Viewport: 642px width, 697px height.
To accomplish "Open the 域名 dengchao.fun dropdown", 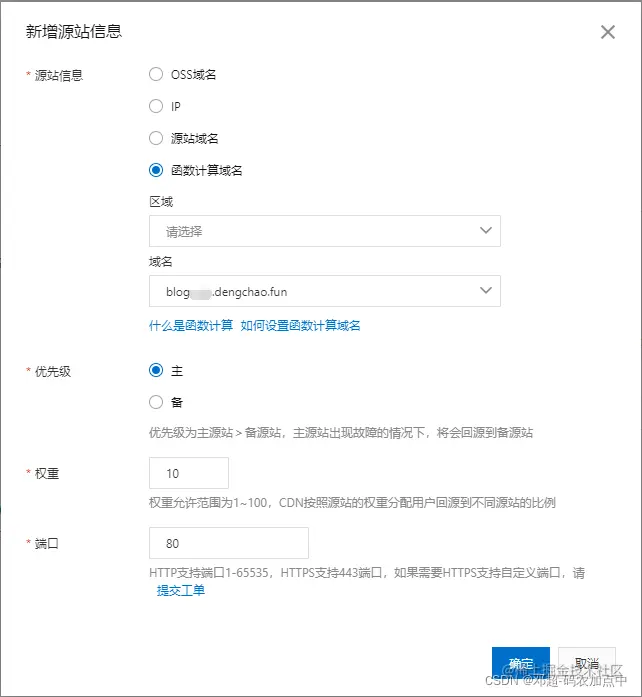I will 325,291.
